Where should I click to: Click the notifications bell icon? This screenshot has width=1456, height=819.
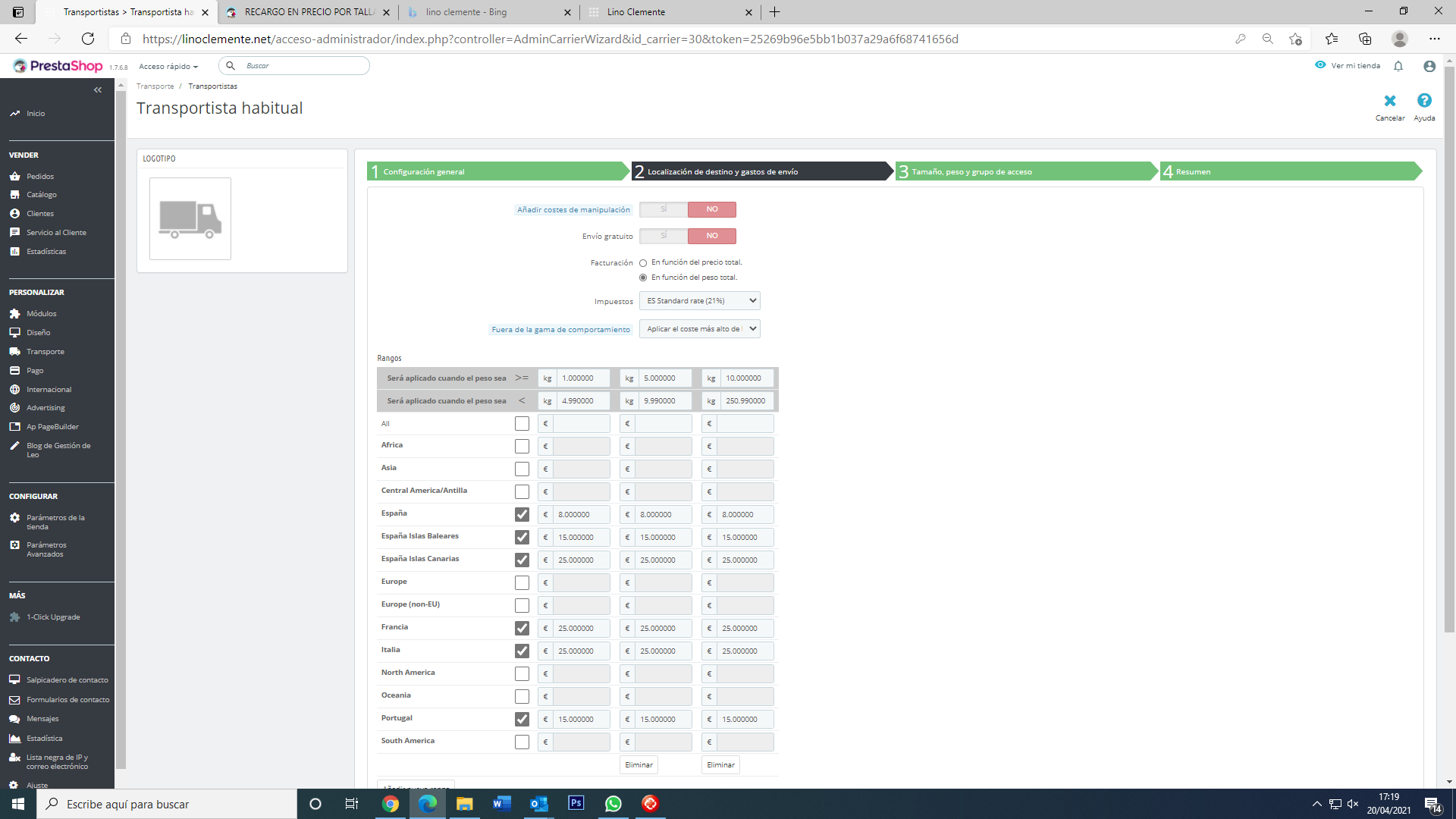point(1398,66)
